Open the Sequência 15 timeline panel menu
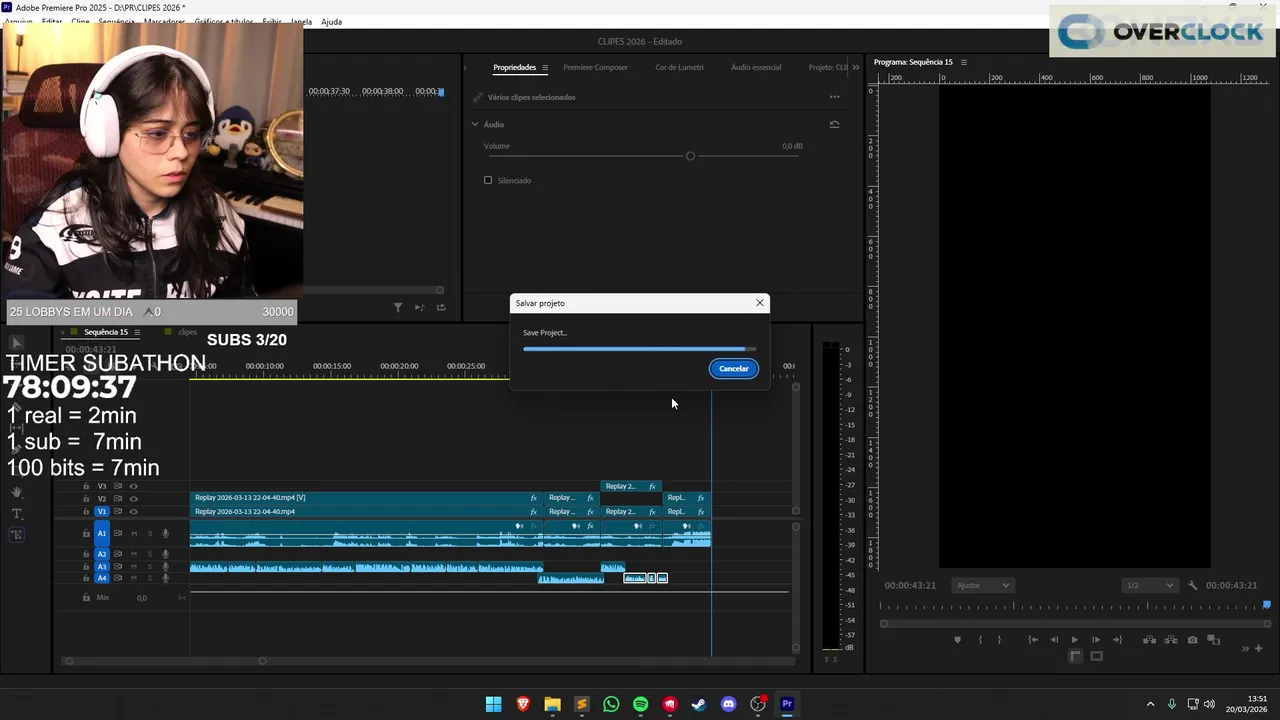This screenshot has width=1280, height=720. 137,332
